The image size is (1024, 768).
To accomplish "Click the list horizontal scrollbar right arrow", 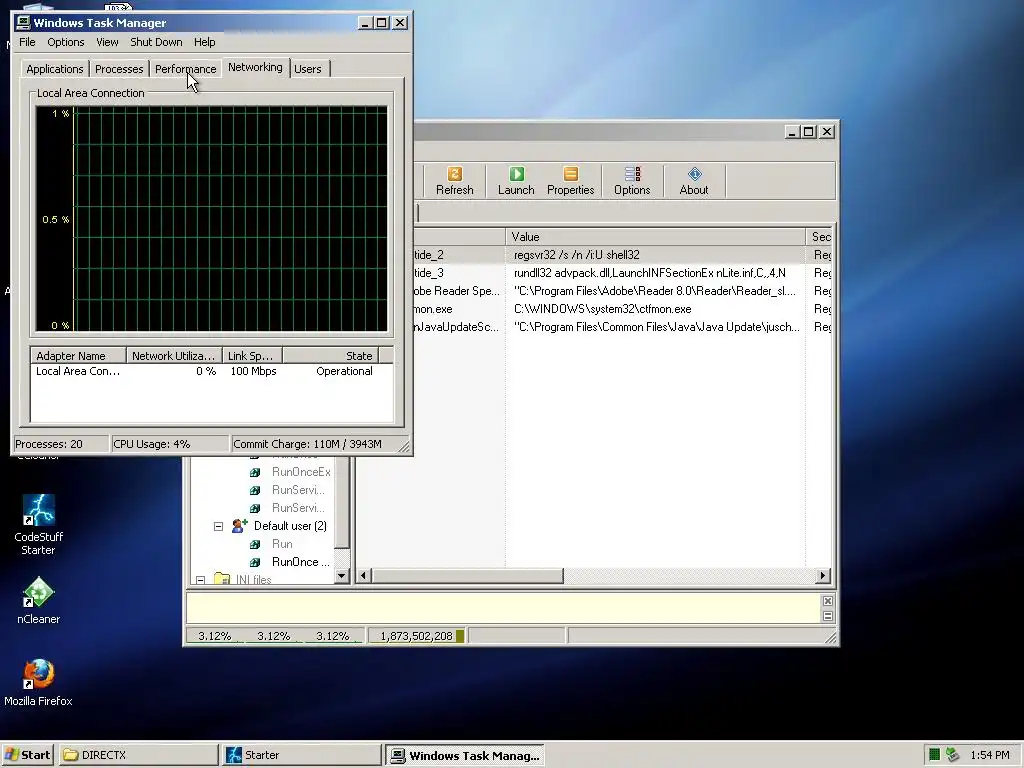I will [x=823, y=575].
